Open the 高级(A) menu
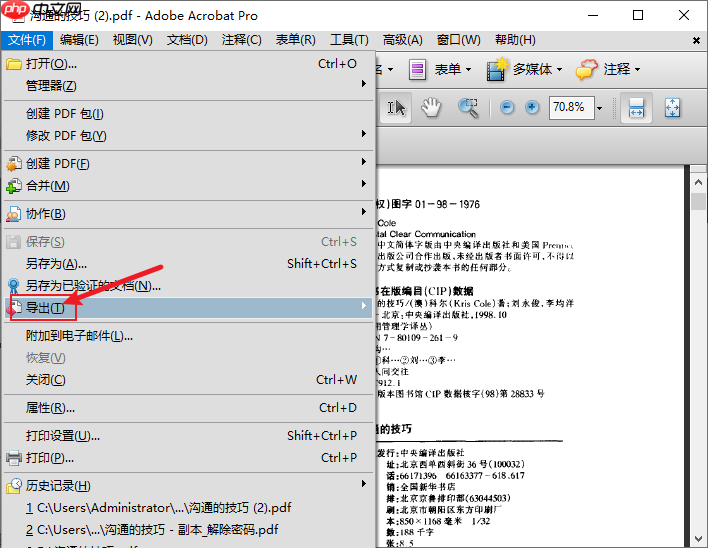Viewport: 708px width, 548px height. [403, 40]
